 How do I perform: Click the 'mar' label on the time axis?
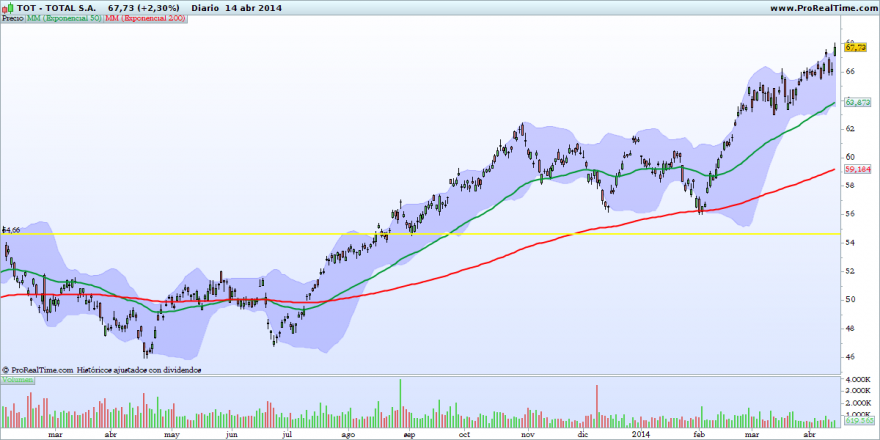click(55, 434)
